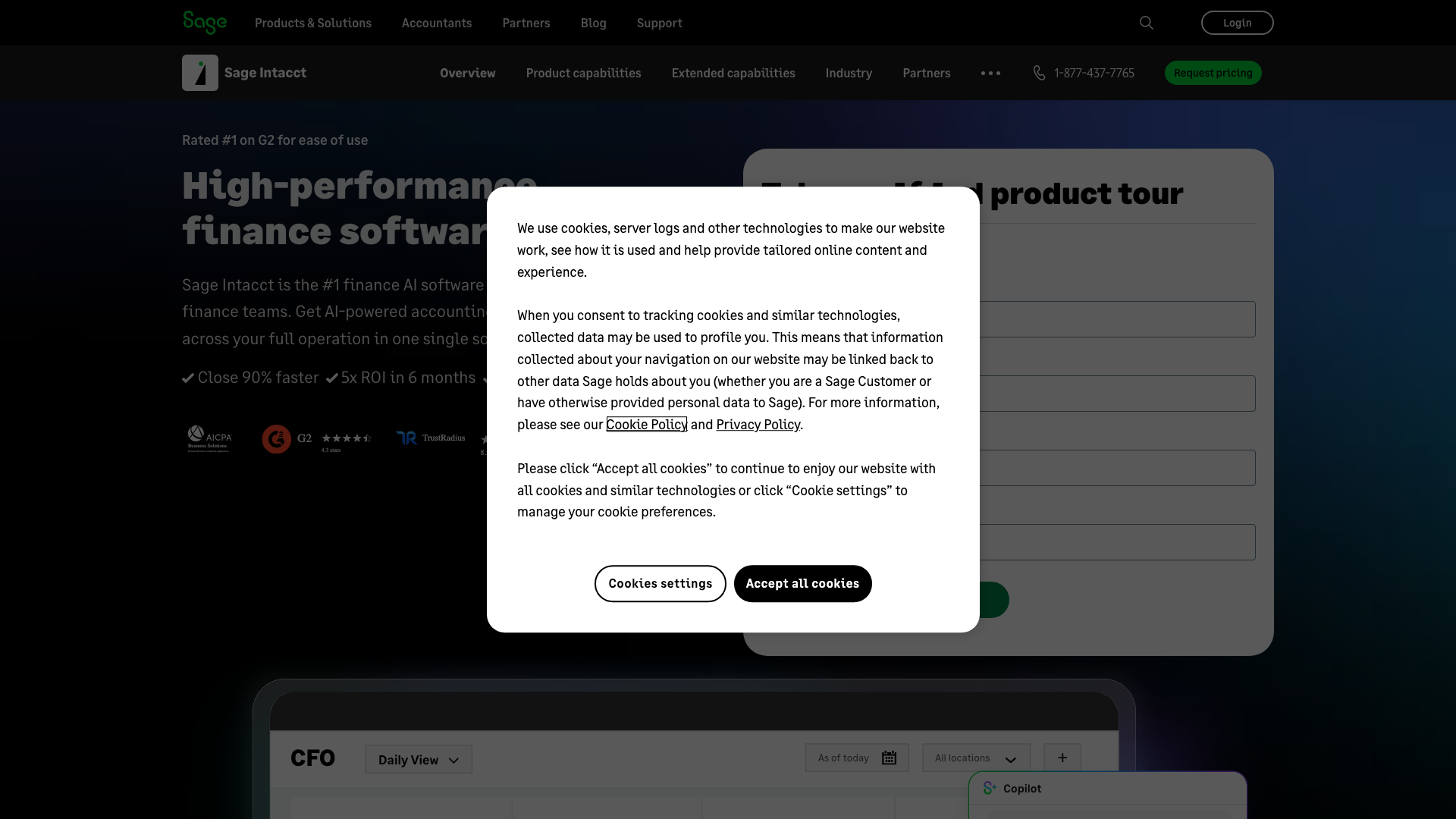Screen dimensions: 1456x819
Task: Click the AICPA Business Solutions logo
Action: [x=209, y=438]
